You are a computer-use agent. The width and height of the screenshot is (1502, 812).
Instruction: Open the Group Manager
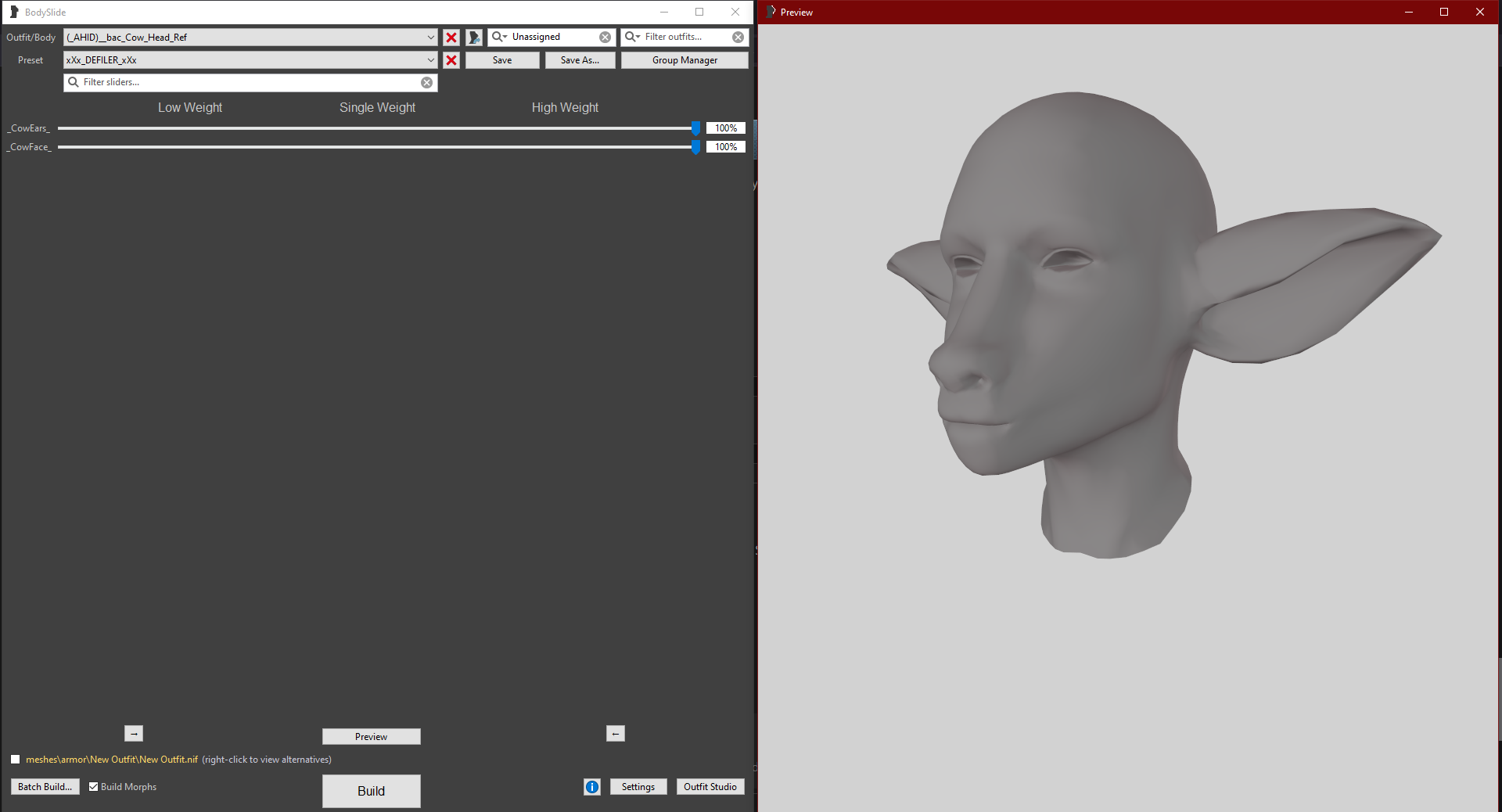coord(685,60)
